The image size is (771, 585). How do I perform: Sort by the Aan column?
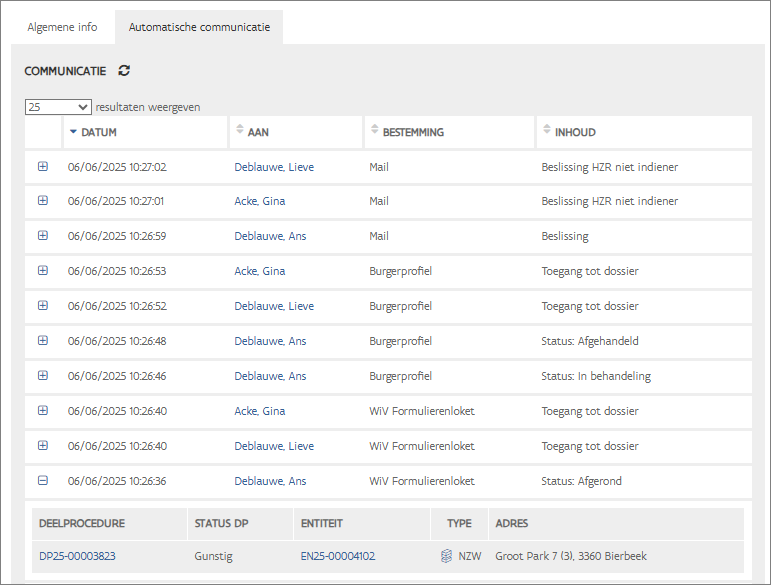[238, 131]
